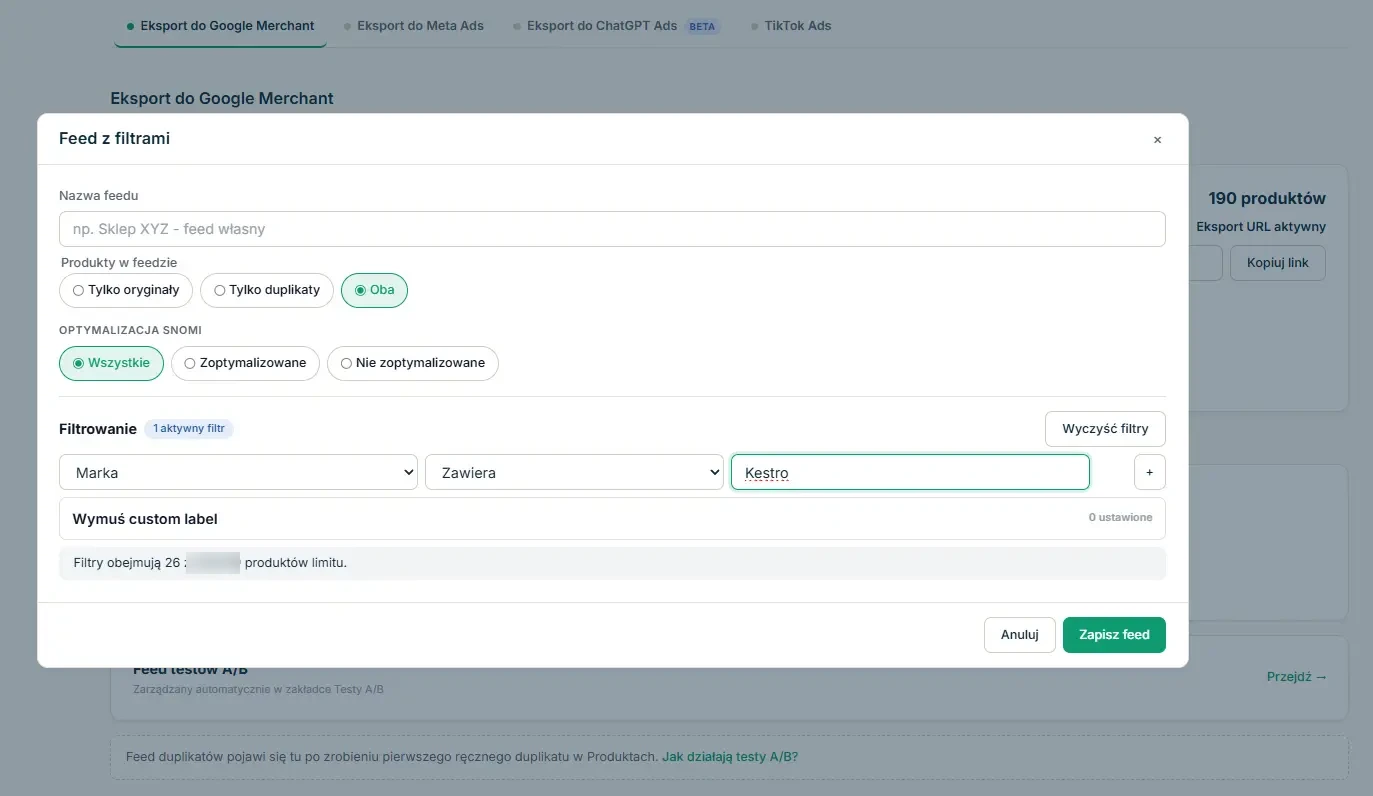Choose Nie zoptymalizowane radio option
The width and height of the screenshot is (1373, 796).
point(413,363)
